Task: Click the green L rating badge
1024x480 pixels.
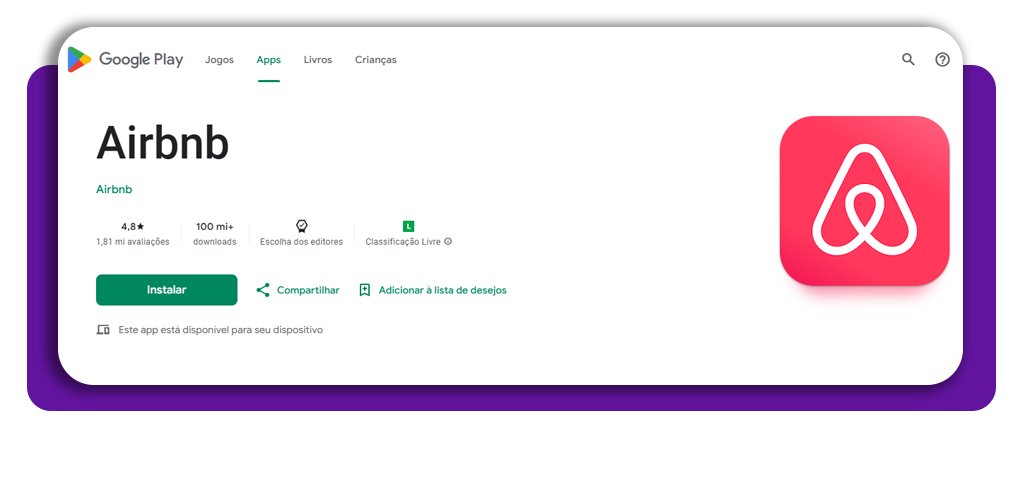Action: pyautogui.click(x=408, y=227)
